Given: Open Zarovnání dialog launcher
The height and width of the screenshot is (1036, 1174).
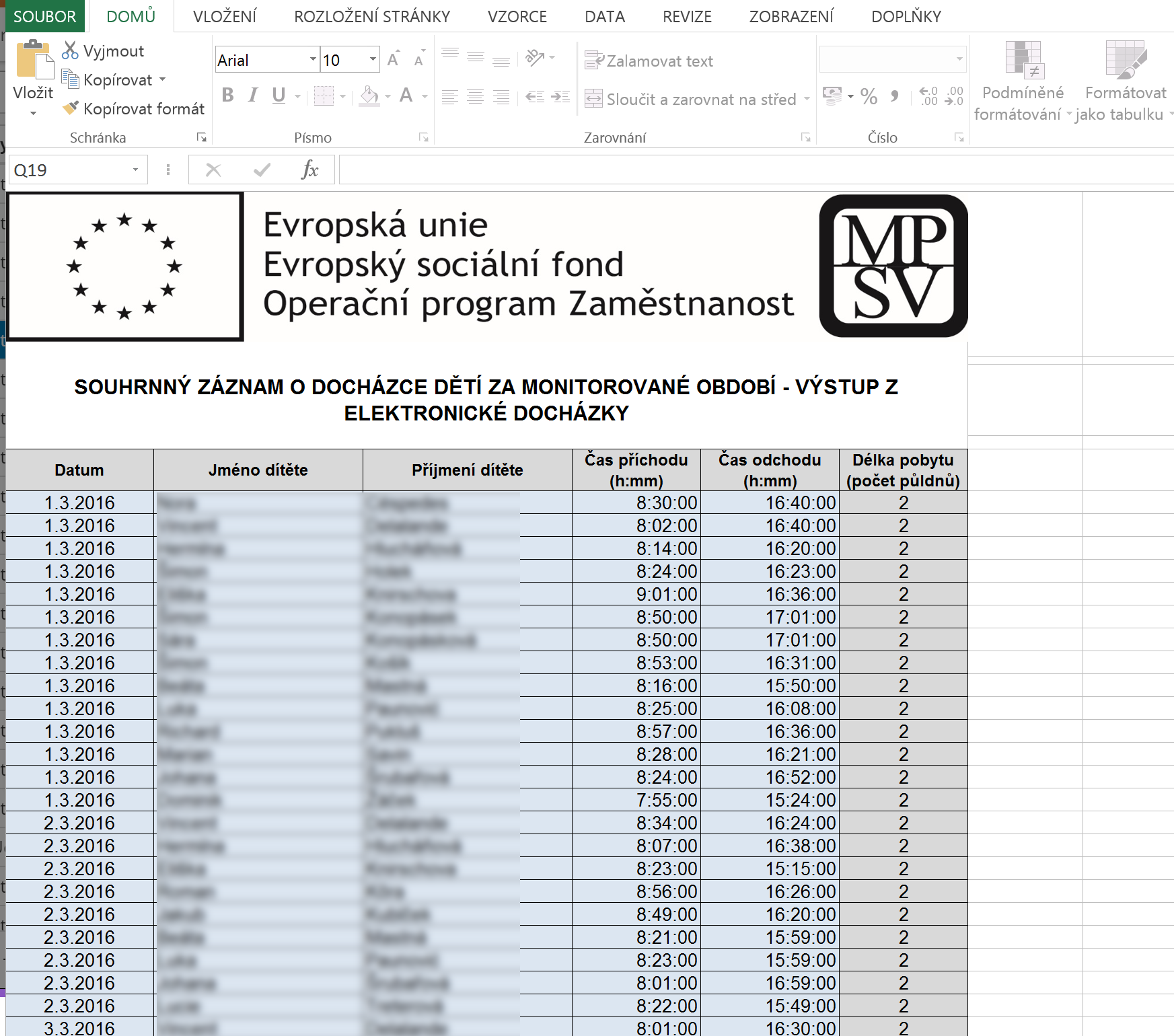Looking at the screenshot, I should point(805,137).
